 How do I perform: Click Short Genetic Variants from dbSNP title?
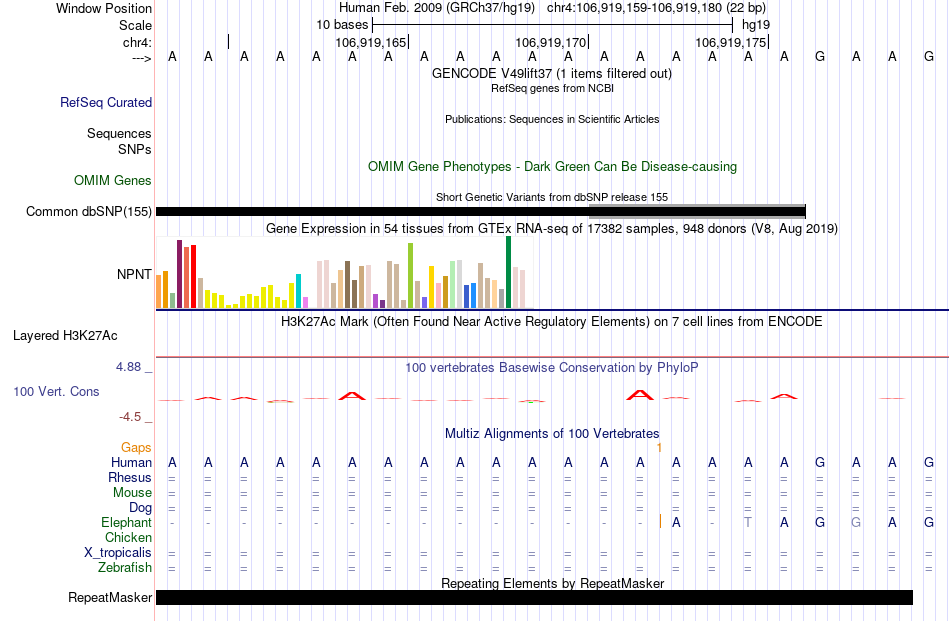[552, 197]
